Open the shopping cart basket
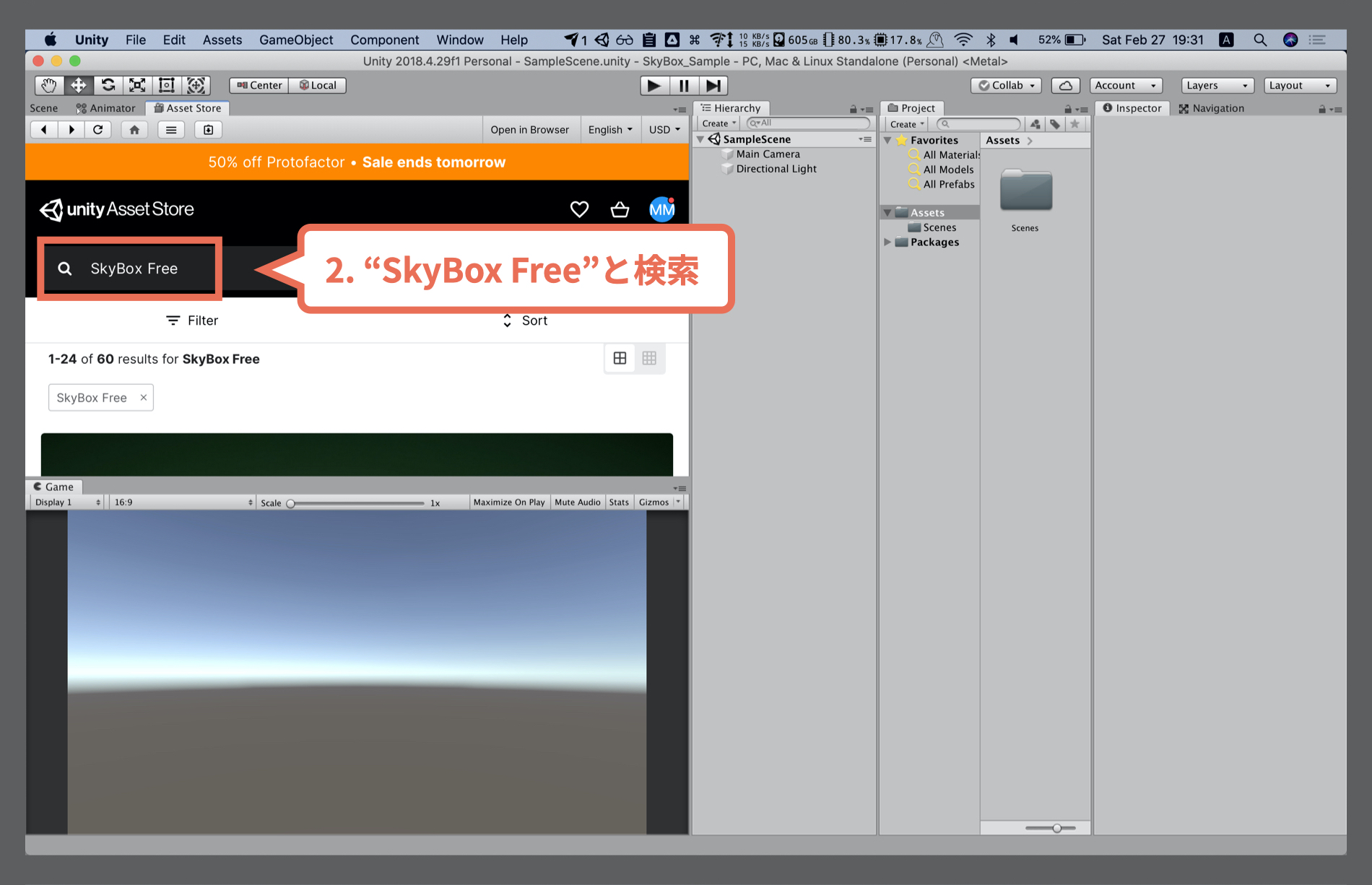 pos(620,209)
